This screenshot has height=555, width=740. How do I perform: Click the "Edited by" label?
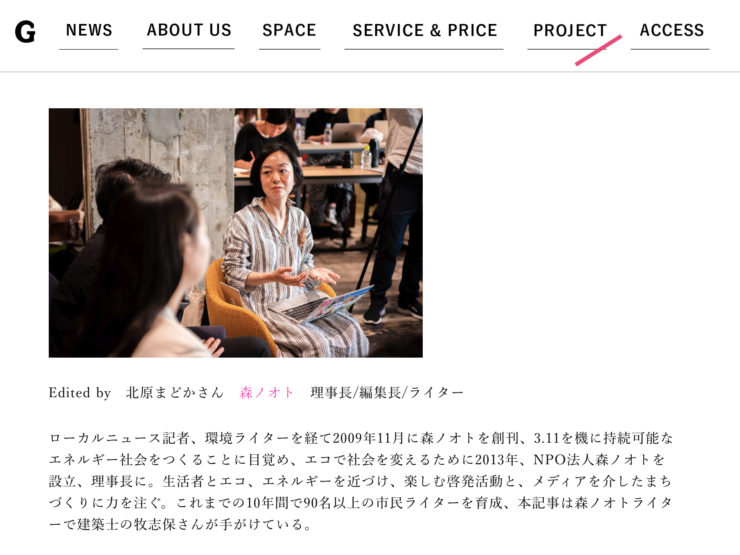click(x=80, y=392)
